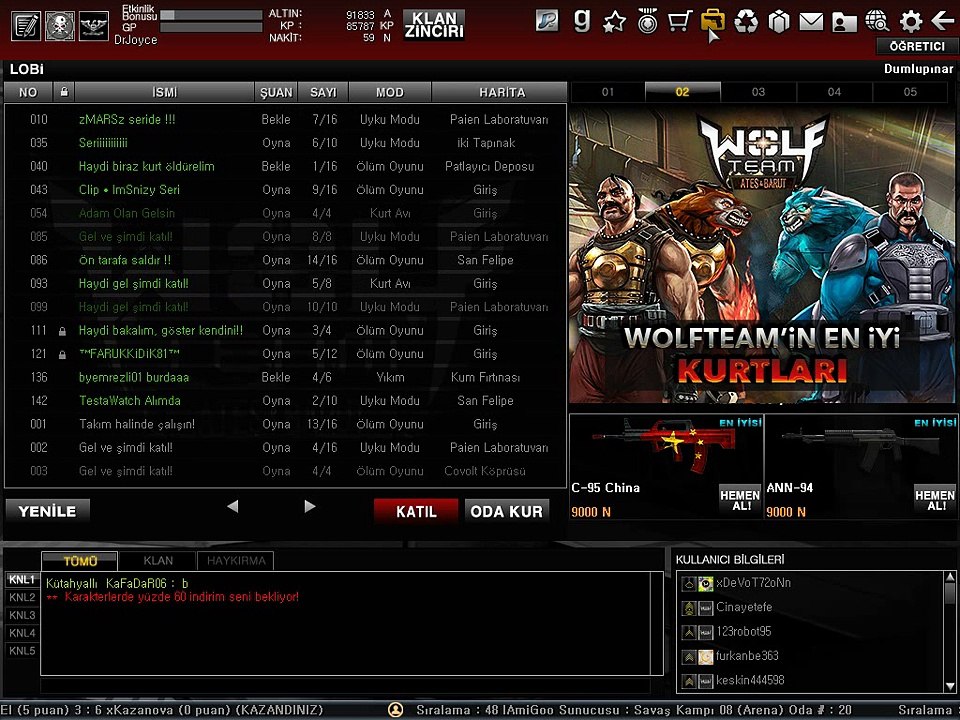Open the yellow briefcase inventory icon

713,21
